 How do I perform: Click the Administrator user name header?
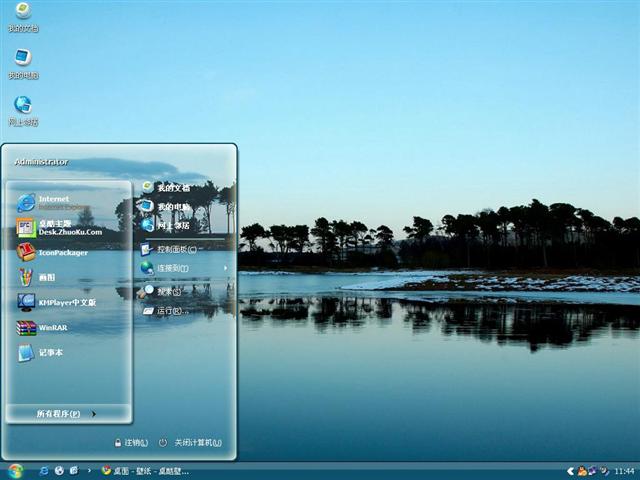[x=41, y=162]
